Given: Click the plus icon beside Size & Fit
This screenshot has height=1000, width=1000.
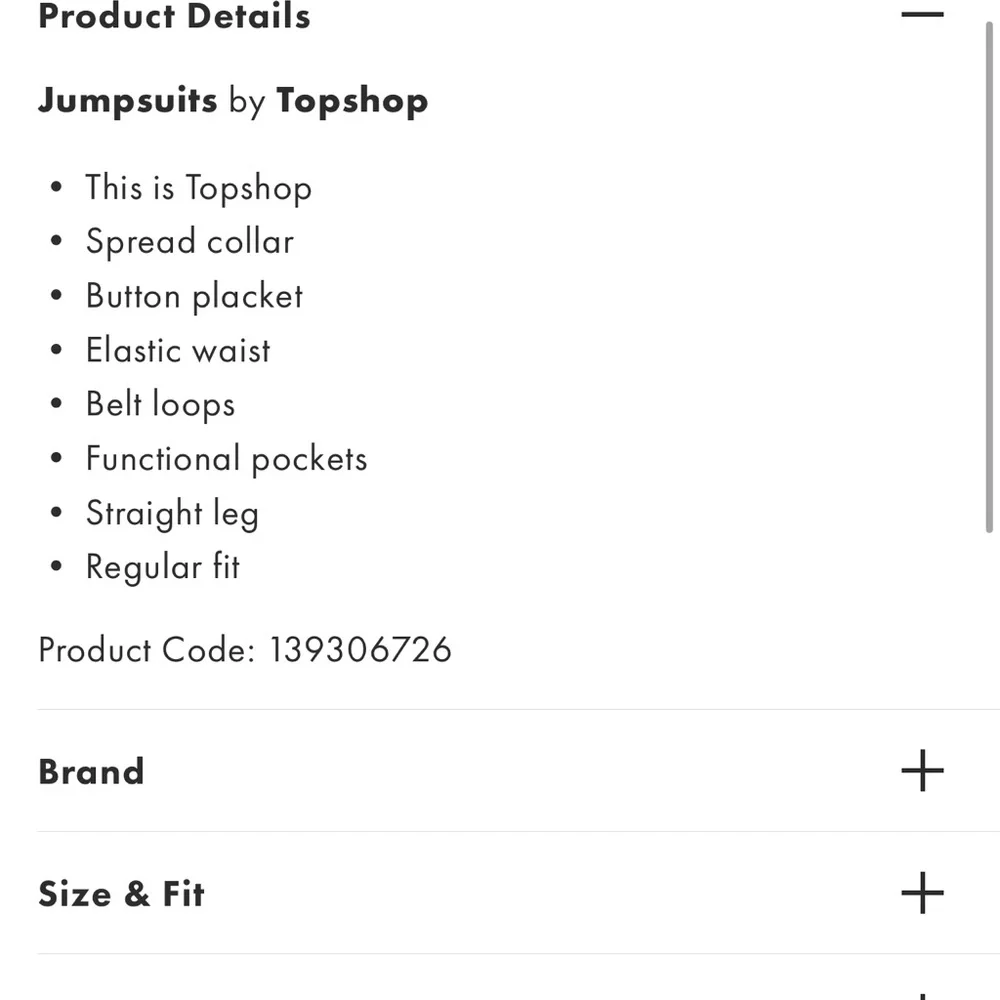Looking at the screenshot, I should tap(921, 893).
